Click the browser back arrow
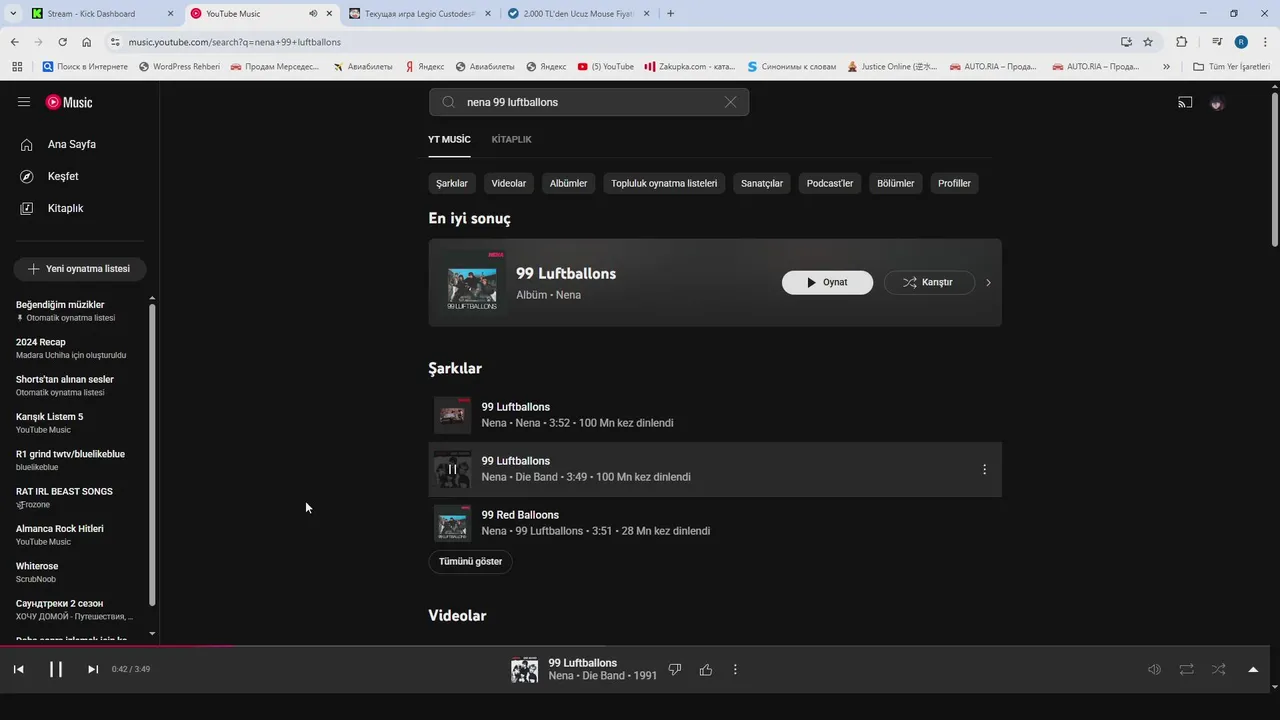1280x720 pixels. click(x=14, y=42)
